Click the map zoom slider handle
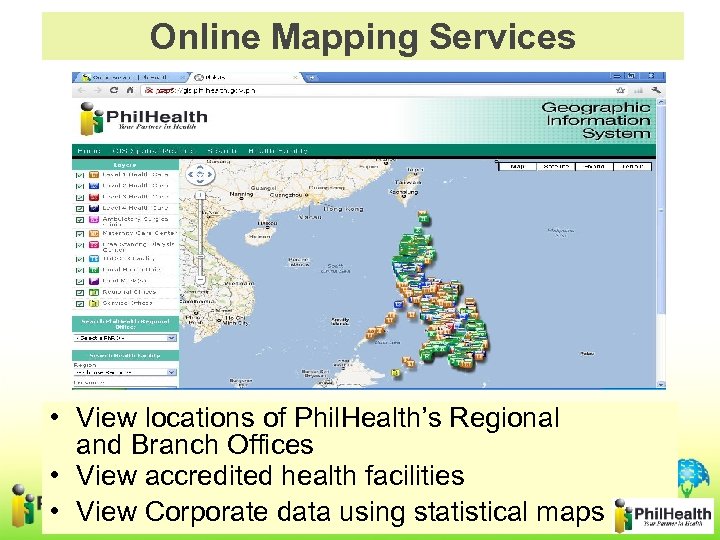The width and height of the screenshot is (720, 540). click(200, 259)
